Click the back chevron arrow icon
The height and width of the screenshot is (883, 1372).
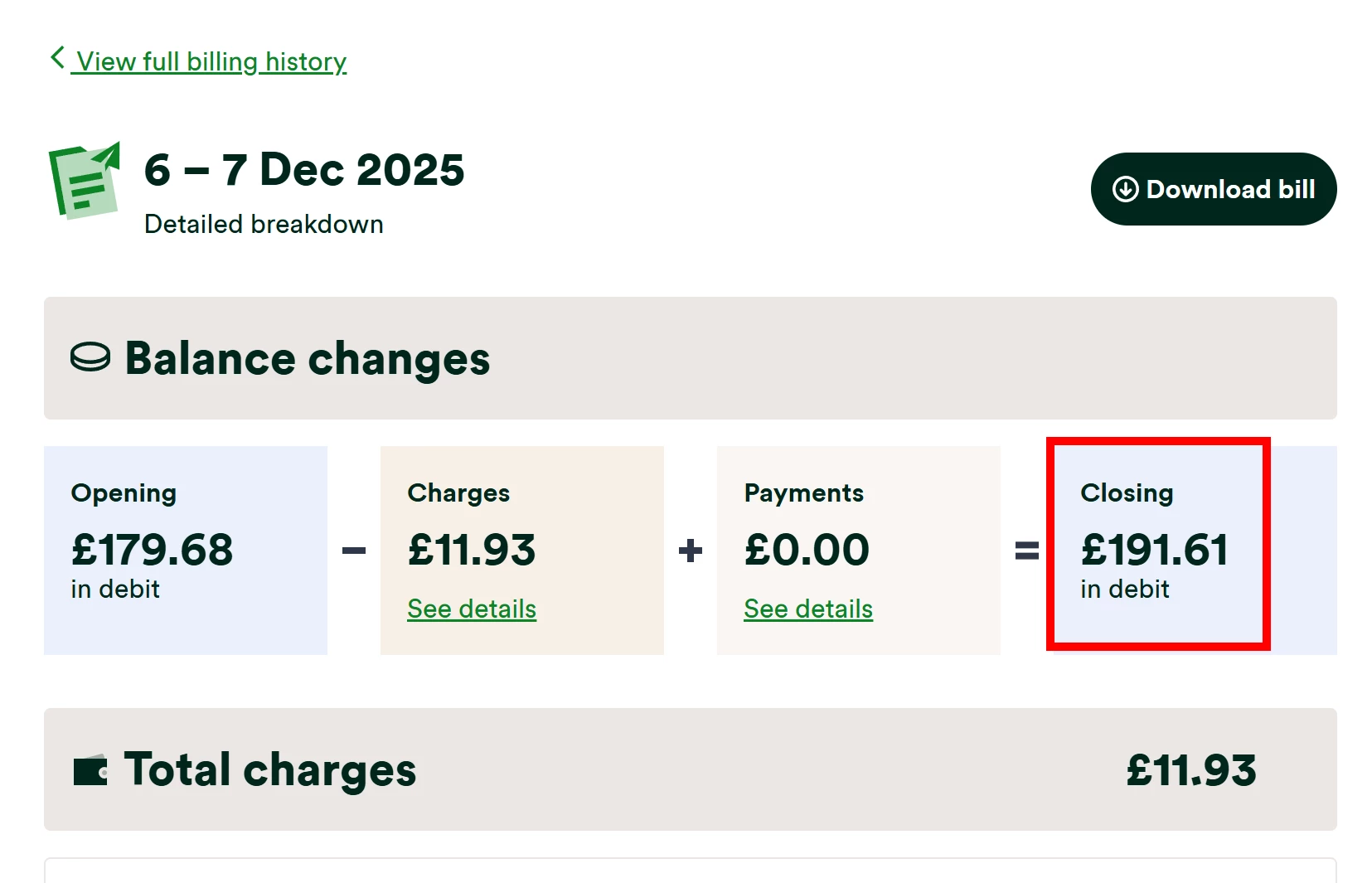tap(57, 58)
